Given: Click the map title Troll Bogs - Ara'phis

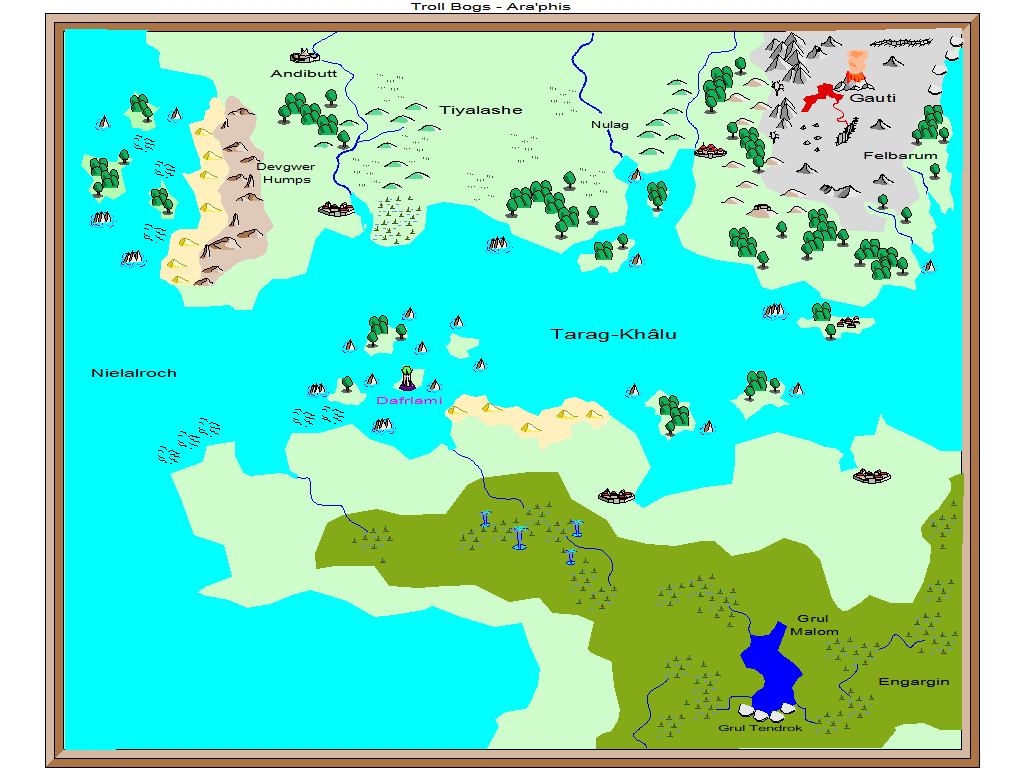Looking at the screenshot, I should pyautogui.click(x=490, y=7).
